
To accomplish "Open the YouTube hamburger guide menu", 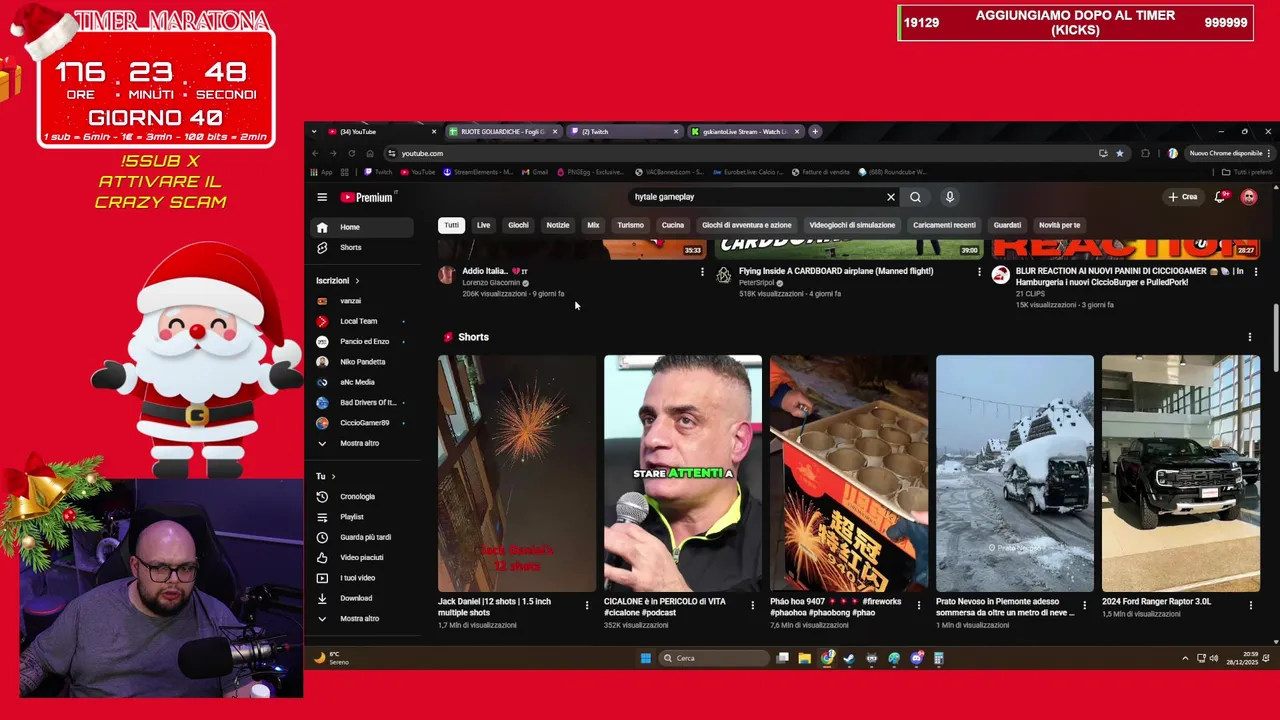I will point(322,197).
